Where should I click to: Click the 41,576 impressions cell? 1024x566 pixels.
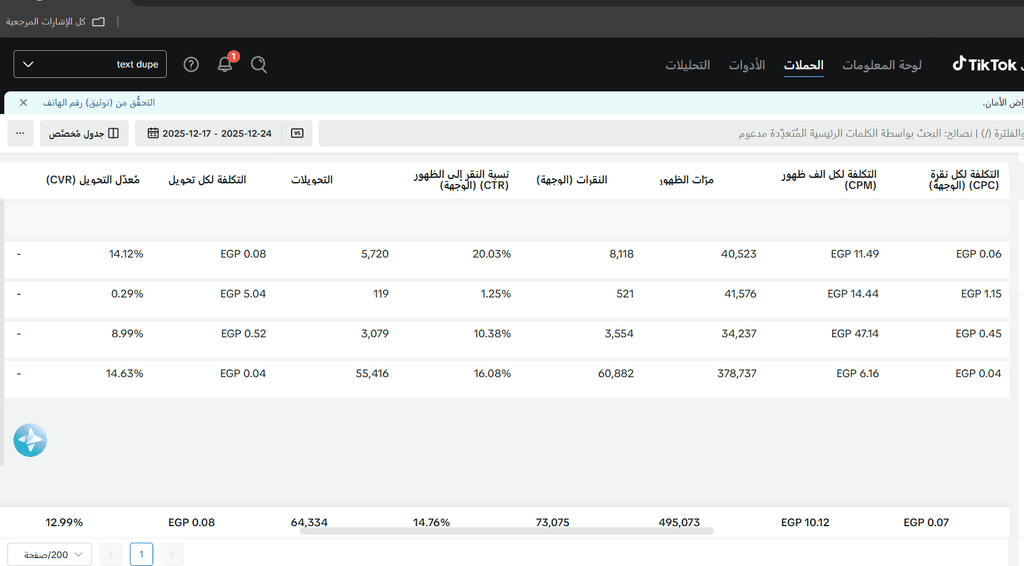[740, 294]
